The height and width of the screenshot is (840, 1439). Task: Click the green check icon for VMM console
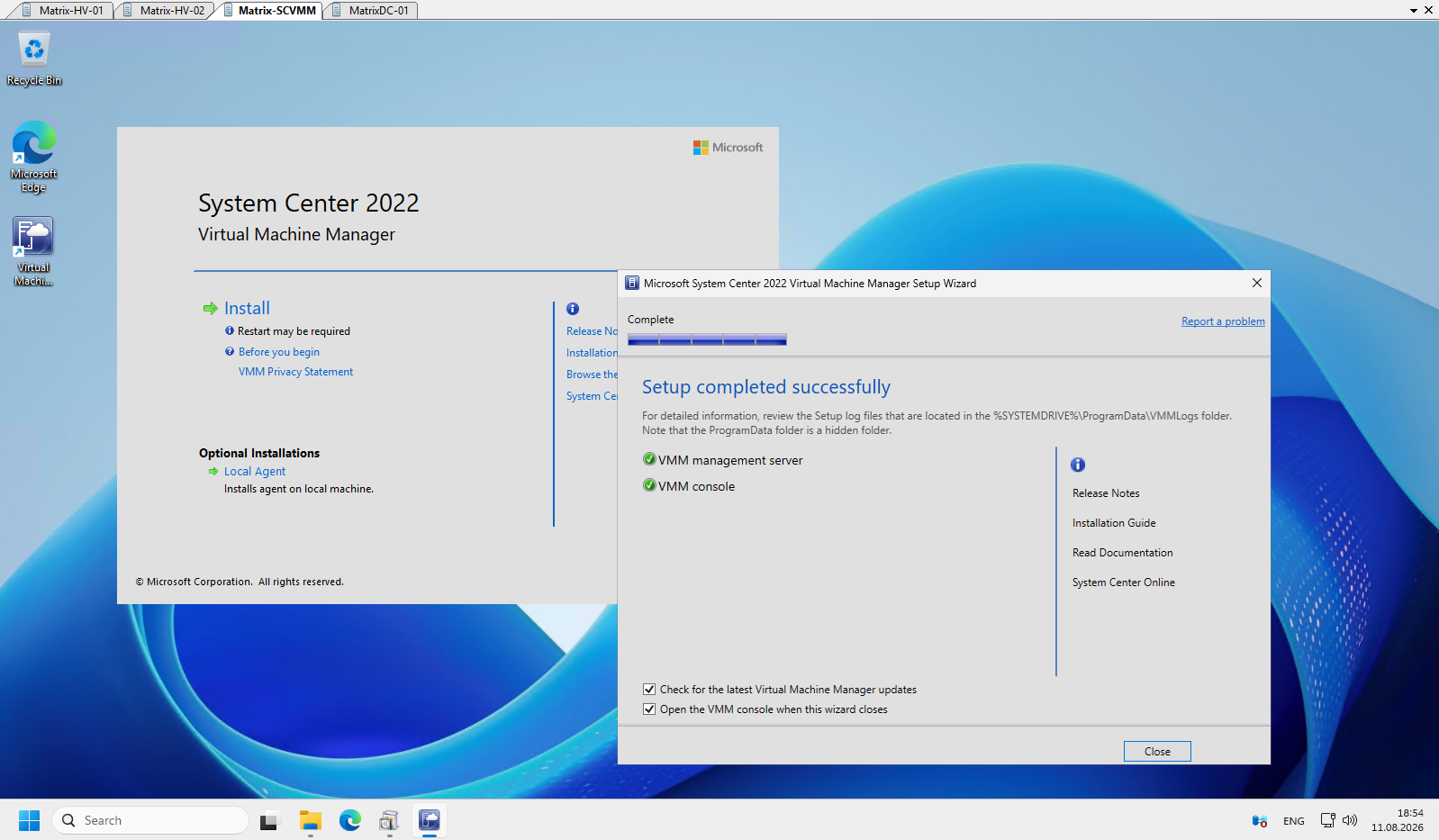tap(649, 485)
